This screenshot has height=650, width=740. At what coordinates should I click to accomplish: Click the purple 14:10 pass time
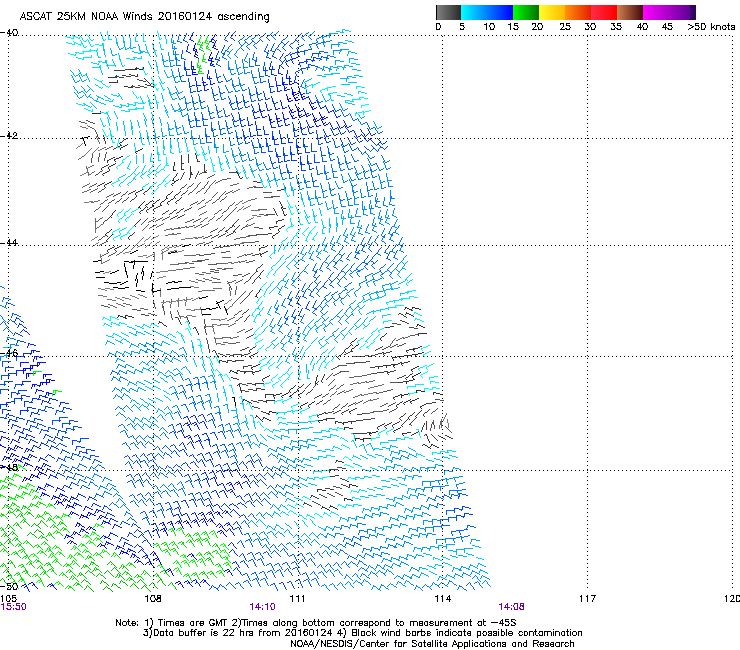(262, 607)
